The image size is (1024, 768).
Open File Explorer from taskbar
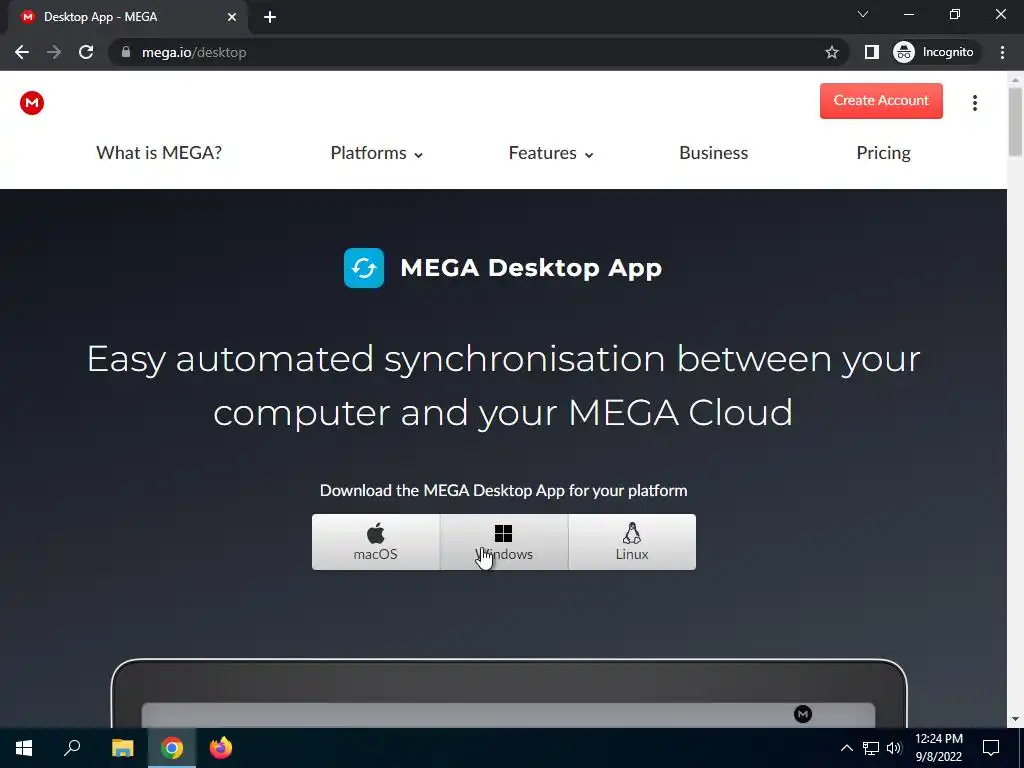[122, 748]
